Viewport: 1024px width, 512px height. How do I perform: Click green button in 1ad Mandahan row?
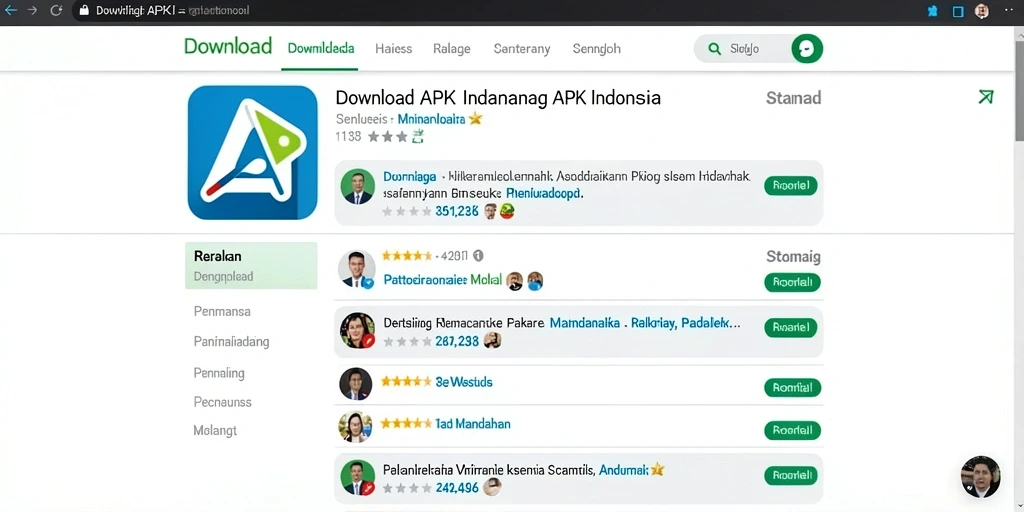coord(792,431)
